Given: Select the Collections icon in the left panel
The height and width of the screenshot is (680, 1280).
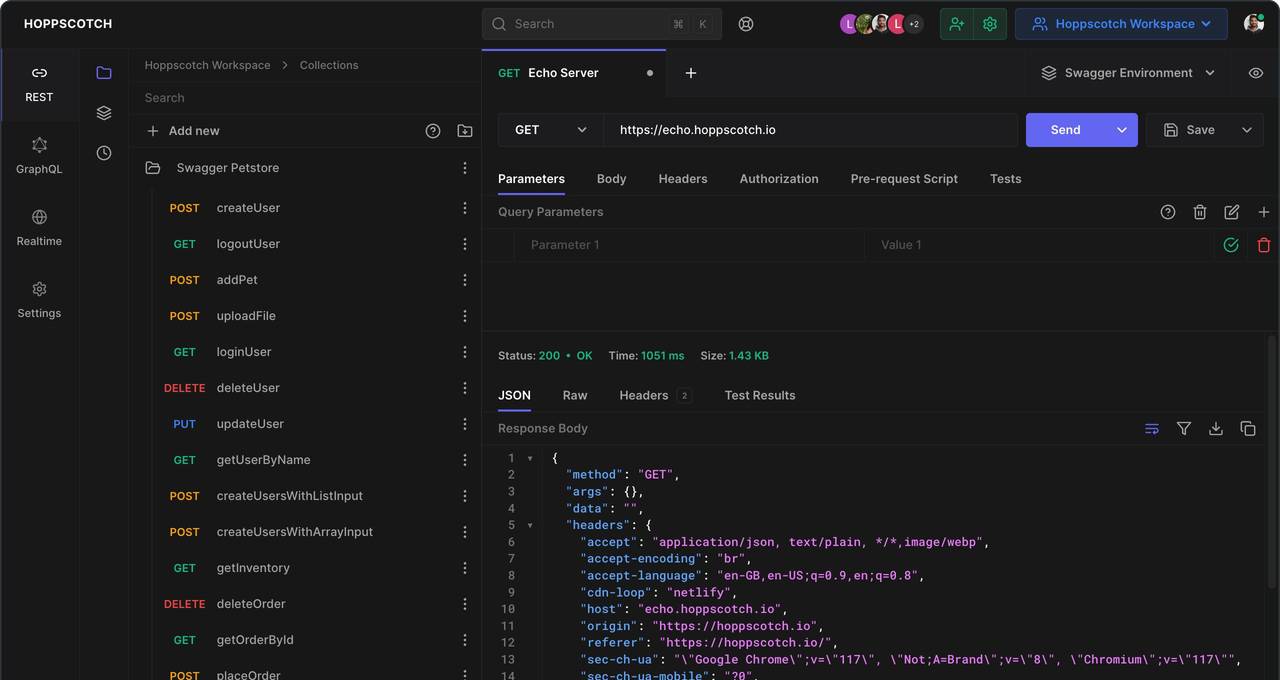Looking at the screenshot, I should 103,71.
